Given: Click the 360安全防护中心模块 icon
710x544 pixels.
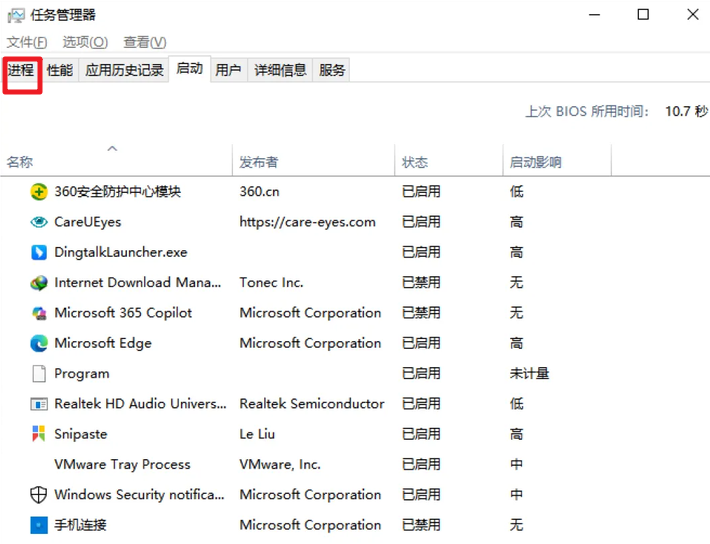Looking at the screenshot, I should pos(39,192).
